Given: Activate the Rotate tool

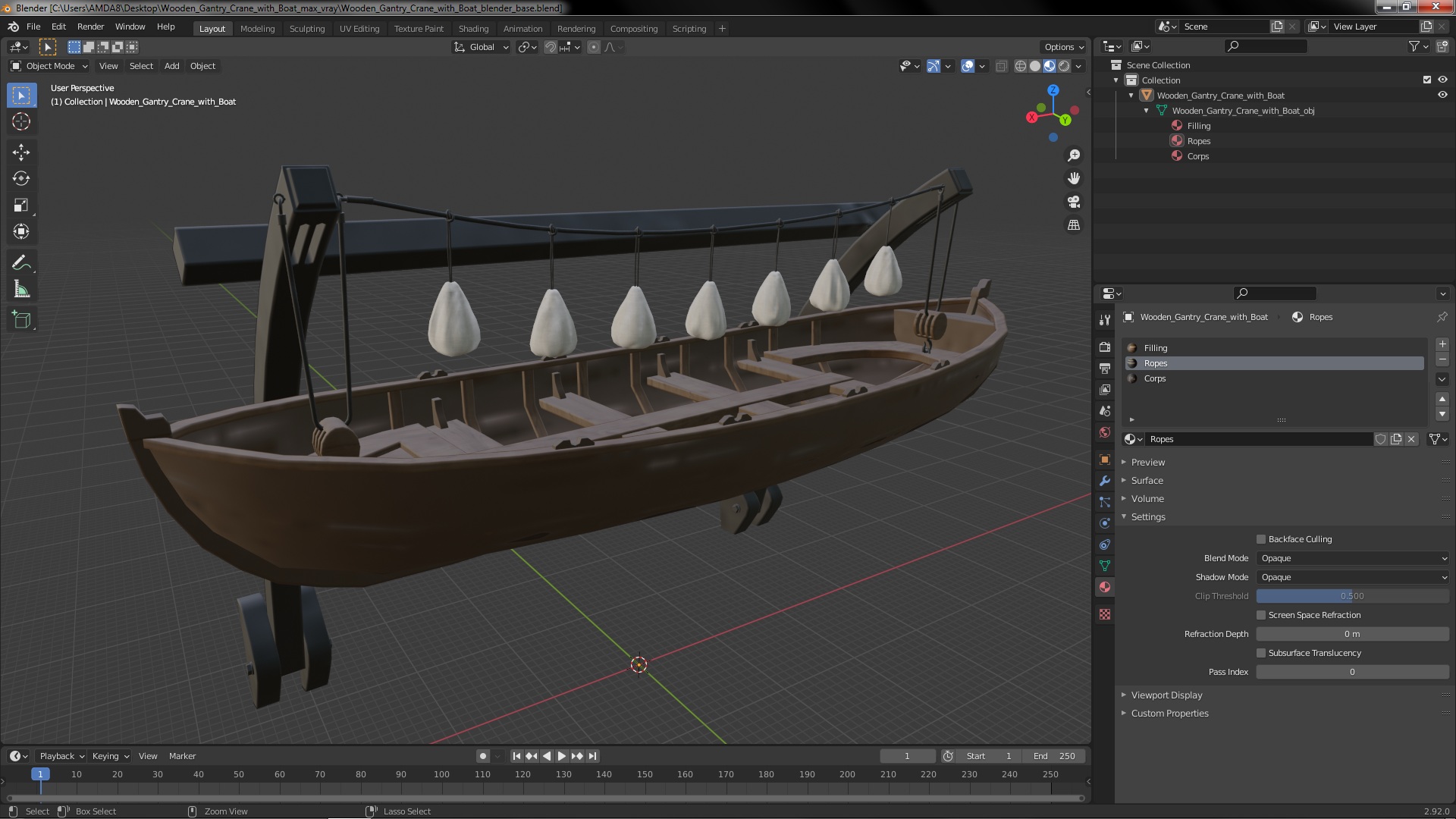Looking at the screenshot, I should (21, 178).
